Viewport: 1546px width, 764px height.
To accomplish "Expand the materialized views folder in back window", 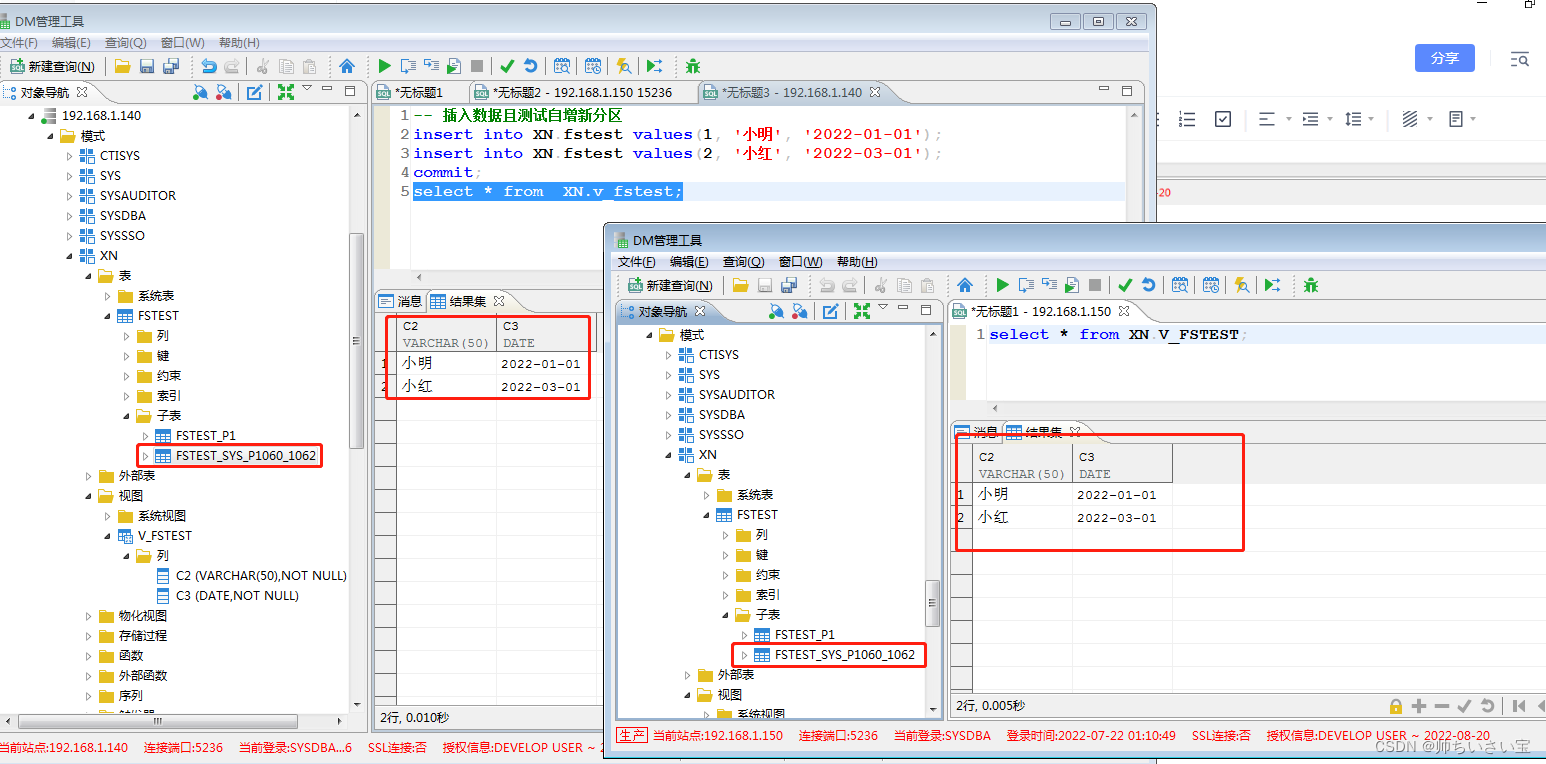I will coord(89,616).
